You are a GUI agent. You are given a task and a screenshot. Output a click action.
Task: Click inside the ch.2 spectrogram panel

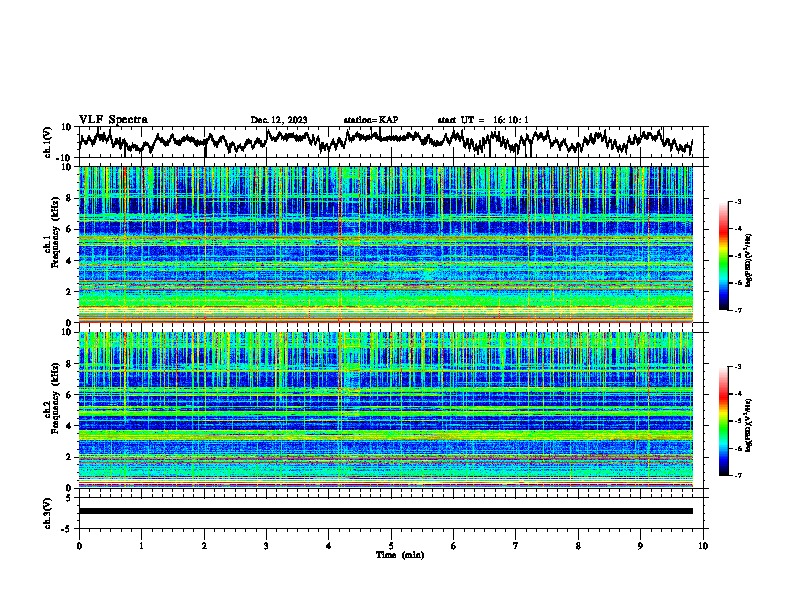click(386, 410)
